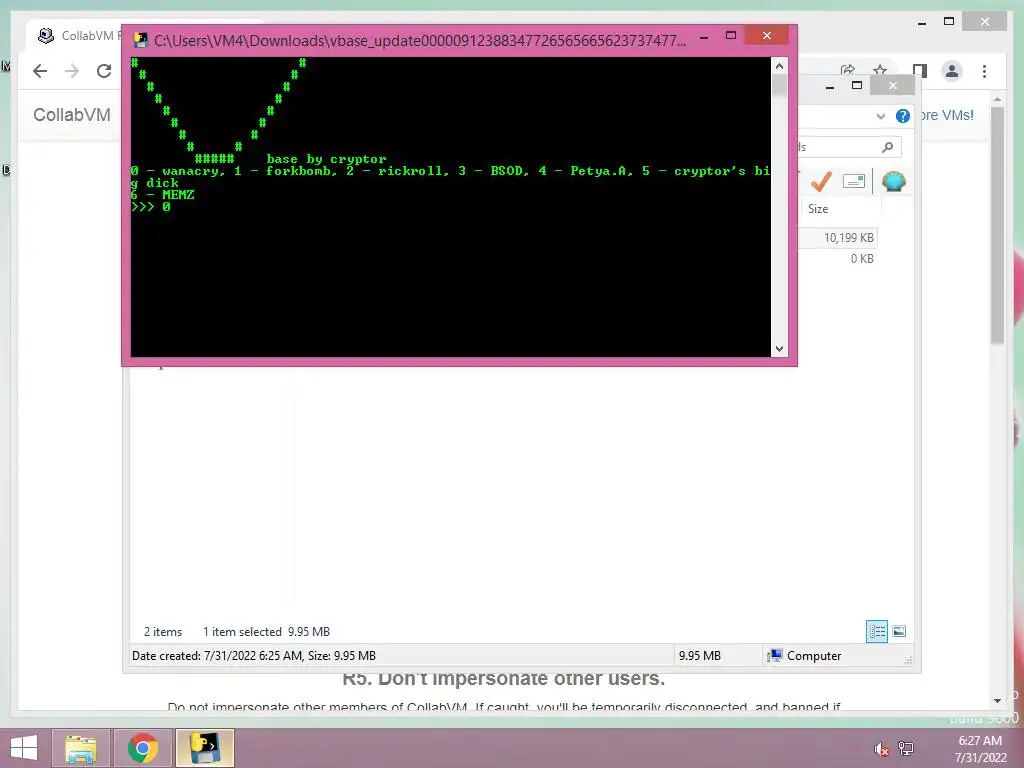Viewport: 1024px width, 768px height.
Task: Open File Explorer help question mark
Action: pyautogui.click(x=903, y=116)
